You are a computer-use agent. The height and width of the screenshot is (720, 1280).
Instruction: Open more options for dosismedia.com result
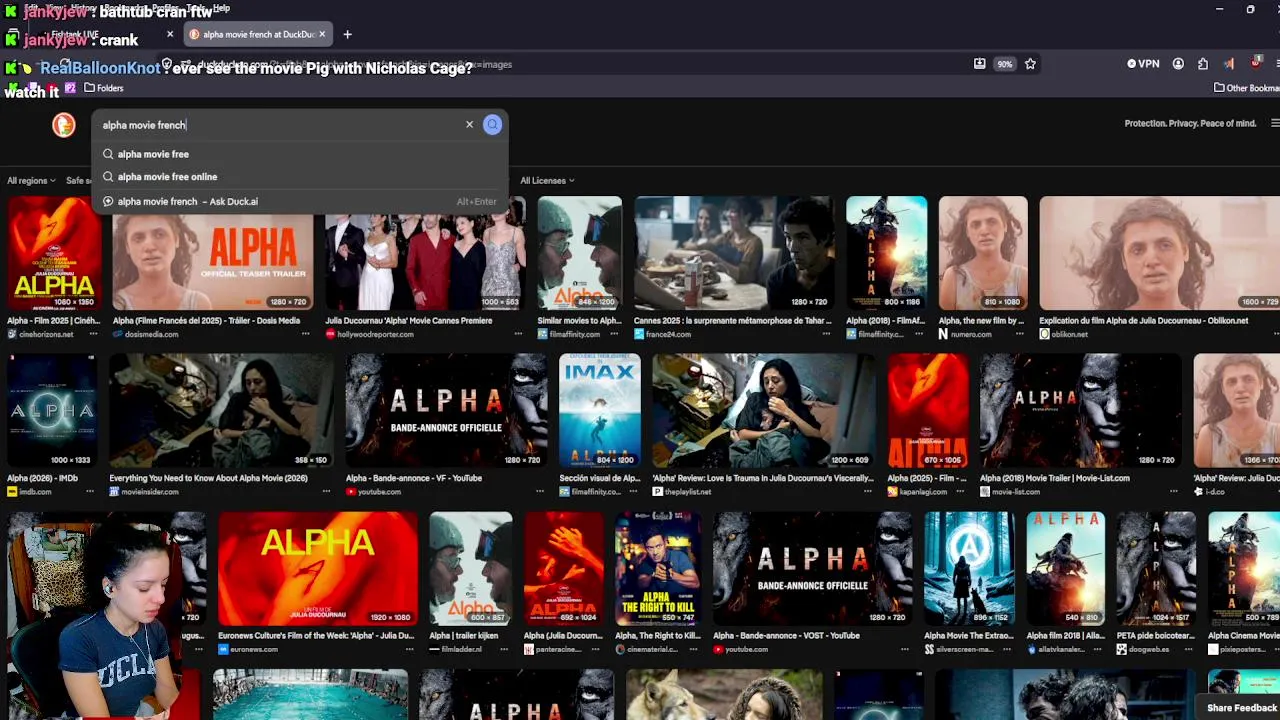[306, 334]
